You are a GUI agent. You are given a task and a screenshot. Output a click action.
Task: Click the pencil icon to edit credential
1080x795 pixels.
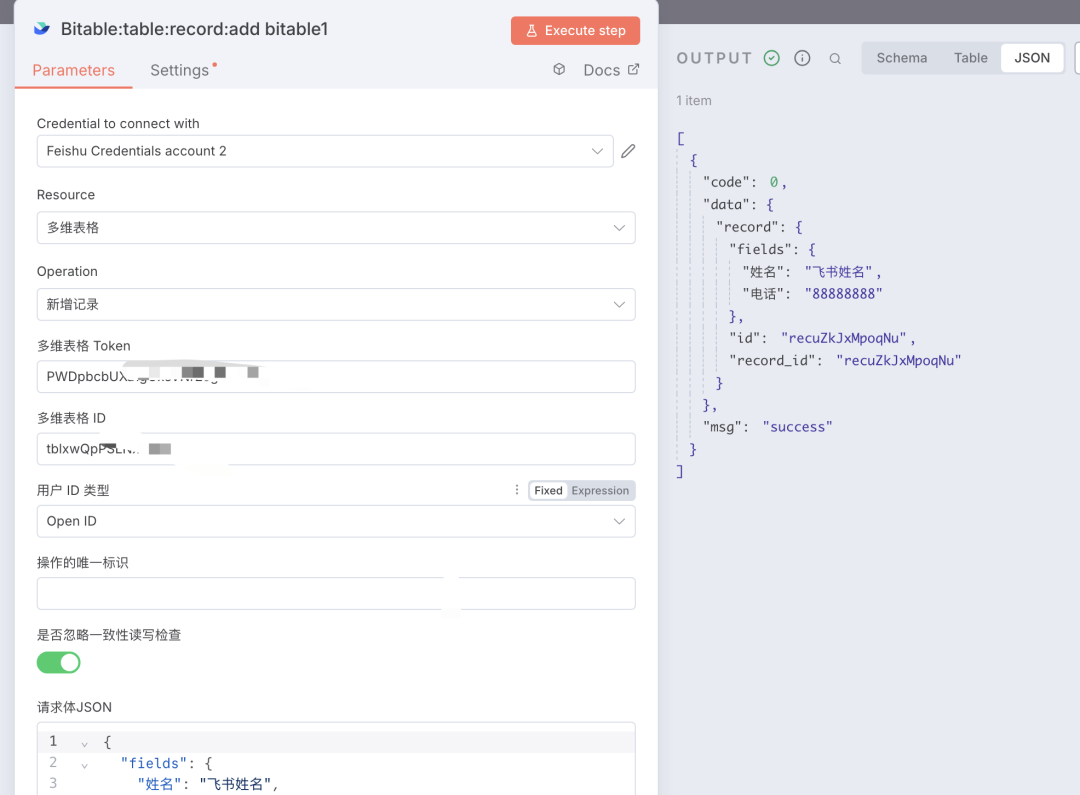pos(628,151)
